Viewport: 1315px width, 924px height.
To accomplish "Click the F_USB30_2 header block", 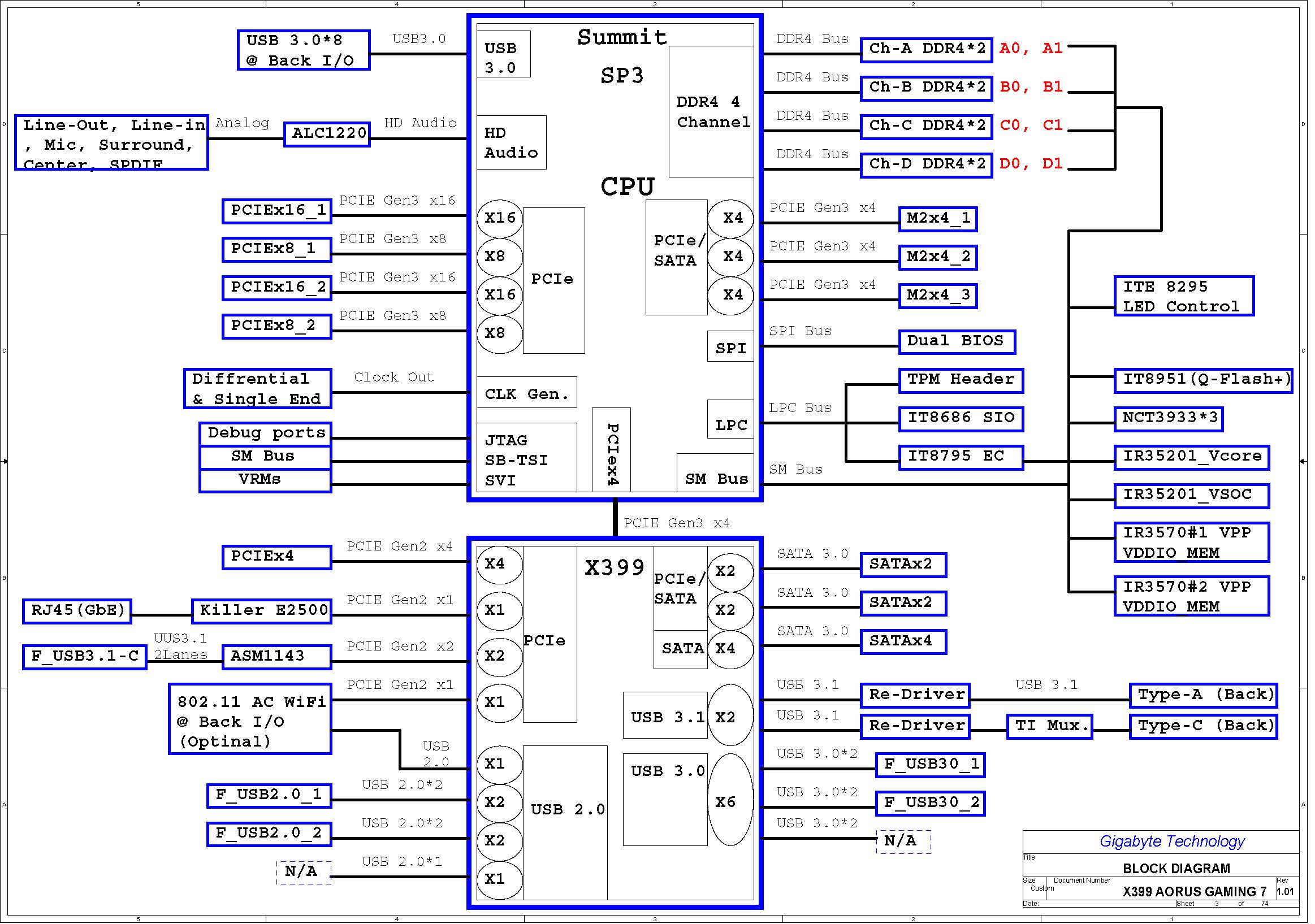I will (x=931, y=804).
